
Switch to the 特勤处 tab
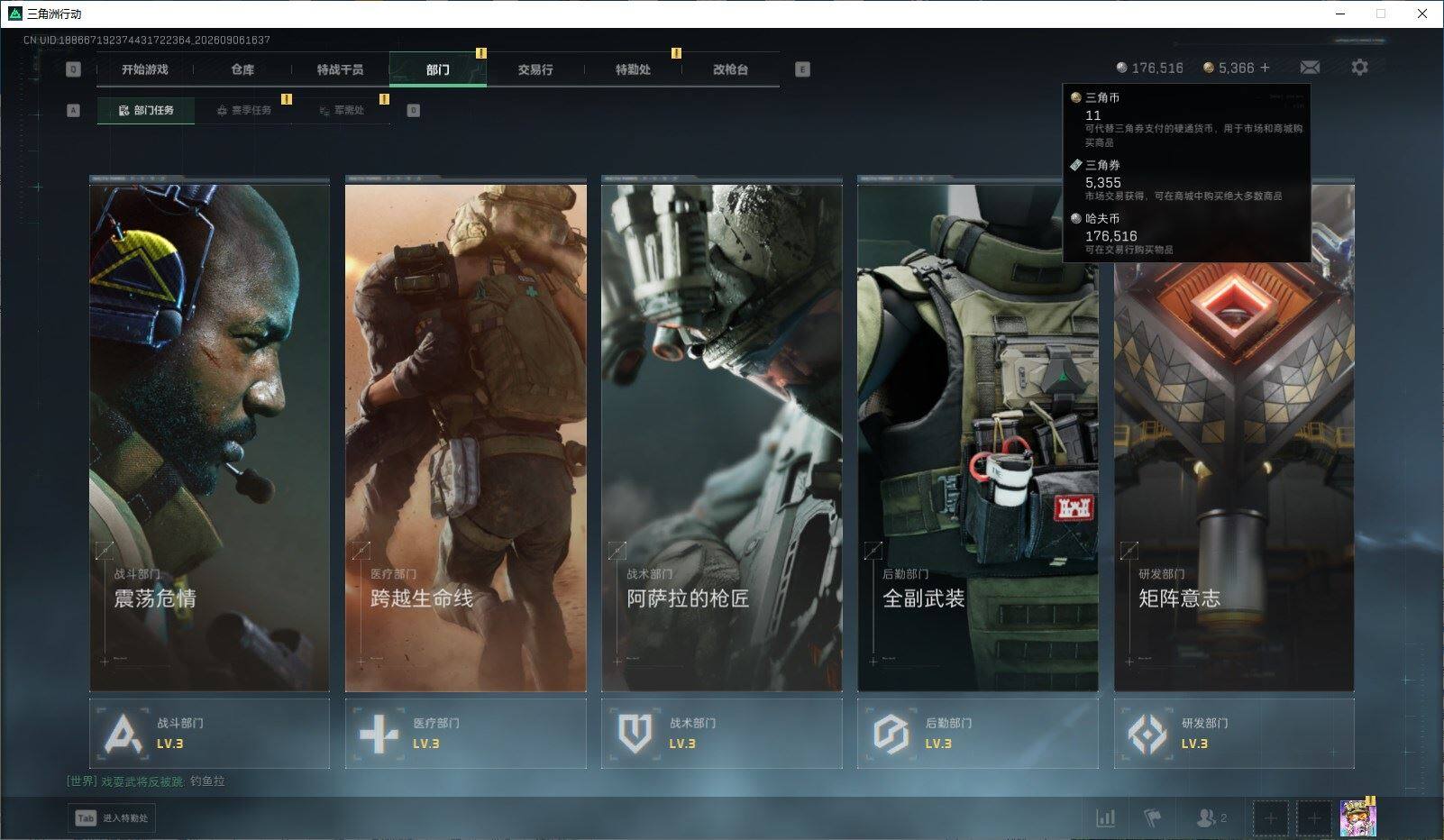633,69
